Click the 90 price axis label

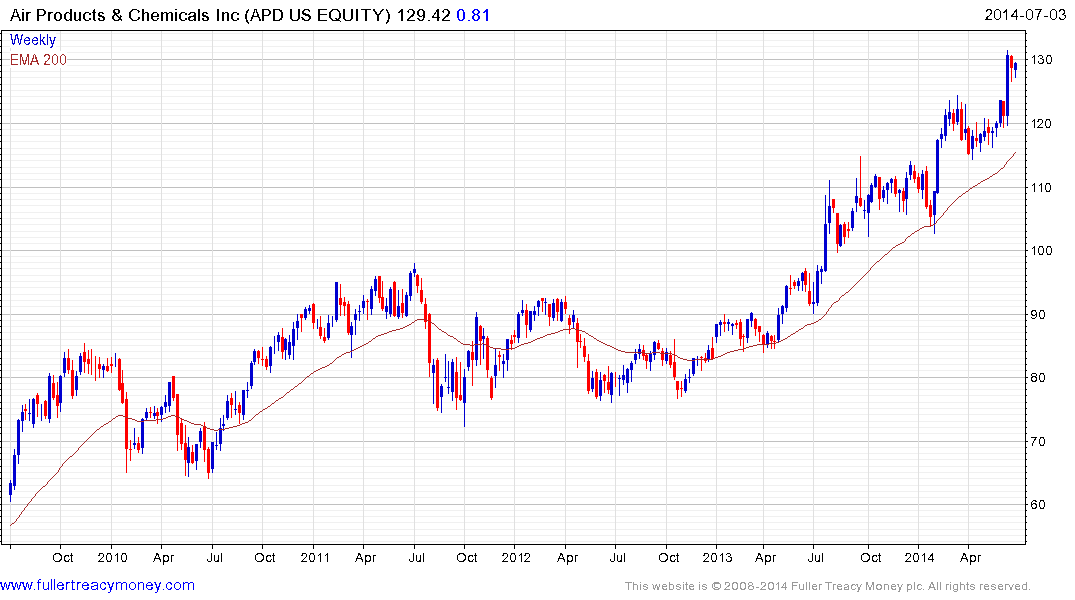(1042, 314)
